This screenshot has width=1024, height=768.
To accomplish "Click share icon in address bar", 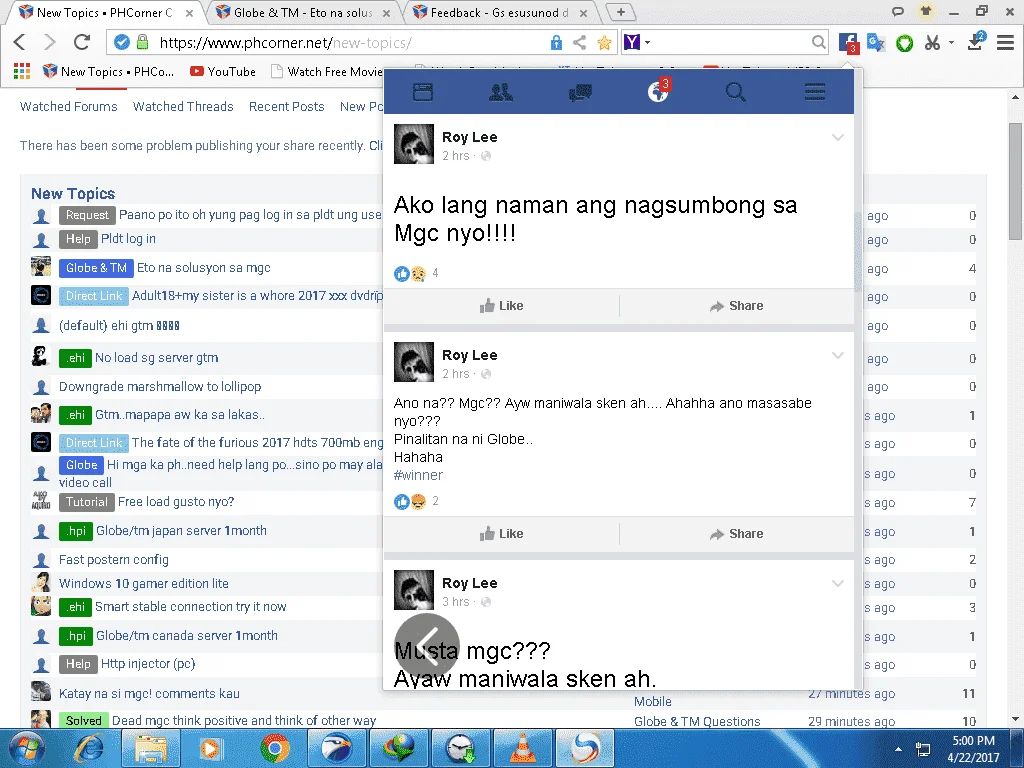I will [579, 43].
